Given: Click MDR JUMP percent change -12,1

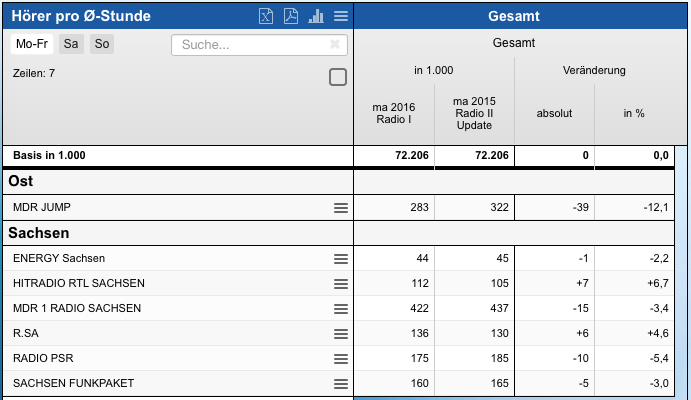Looking at the screenshot, I should tap(656, 207).
